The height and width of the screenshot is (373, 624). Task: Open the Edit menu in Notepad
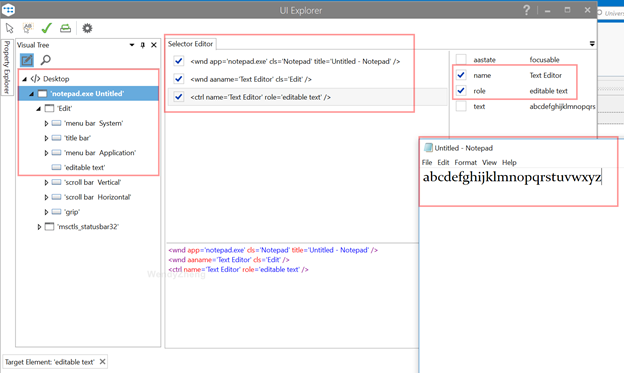pyautogui.click(x=443, y=162)
